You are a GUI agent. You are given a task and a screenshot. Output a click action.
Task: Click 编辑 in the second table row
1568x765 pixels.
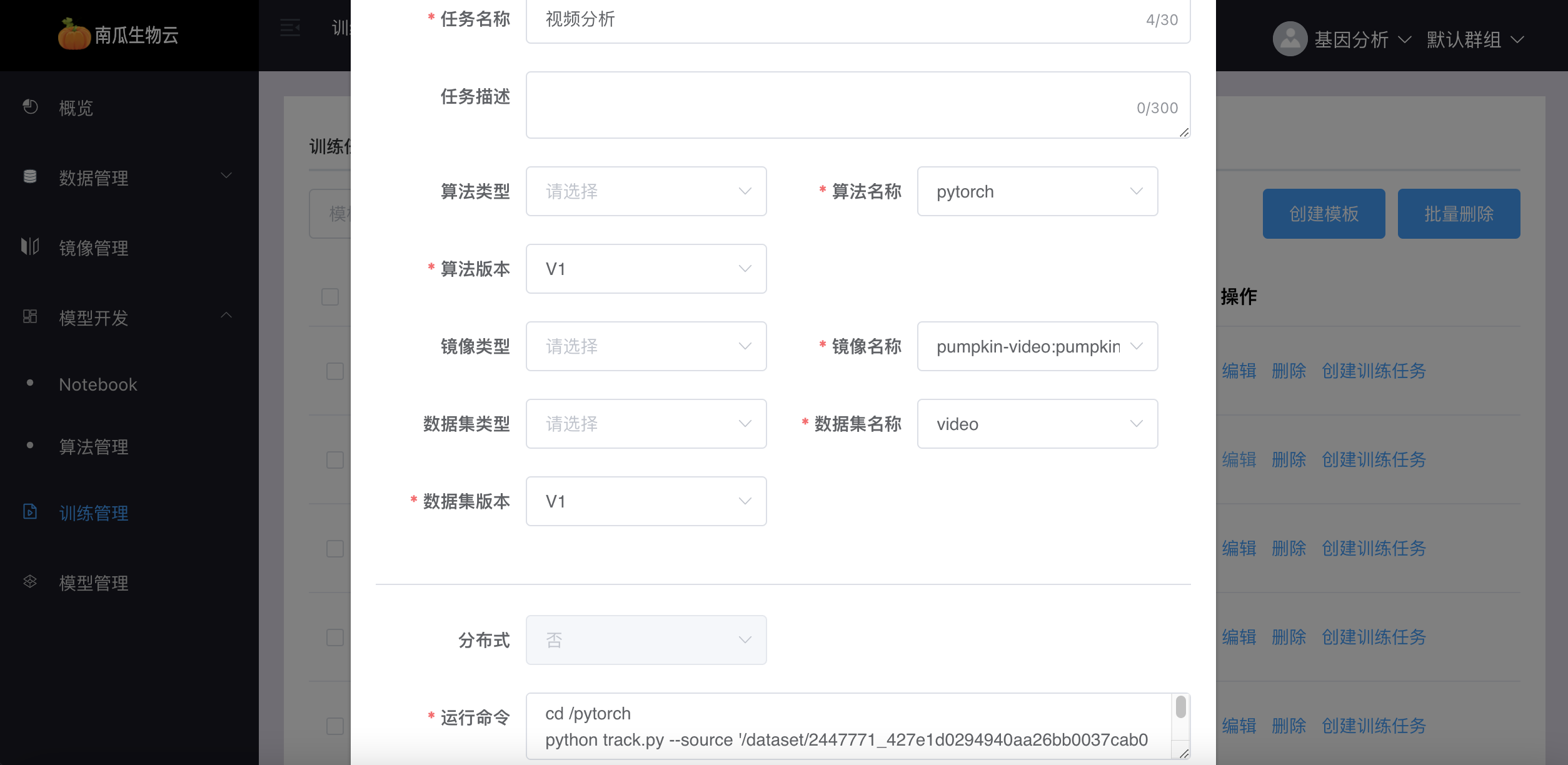click(x=1239, y=460)
